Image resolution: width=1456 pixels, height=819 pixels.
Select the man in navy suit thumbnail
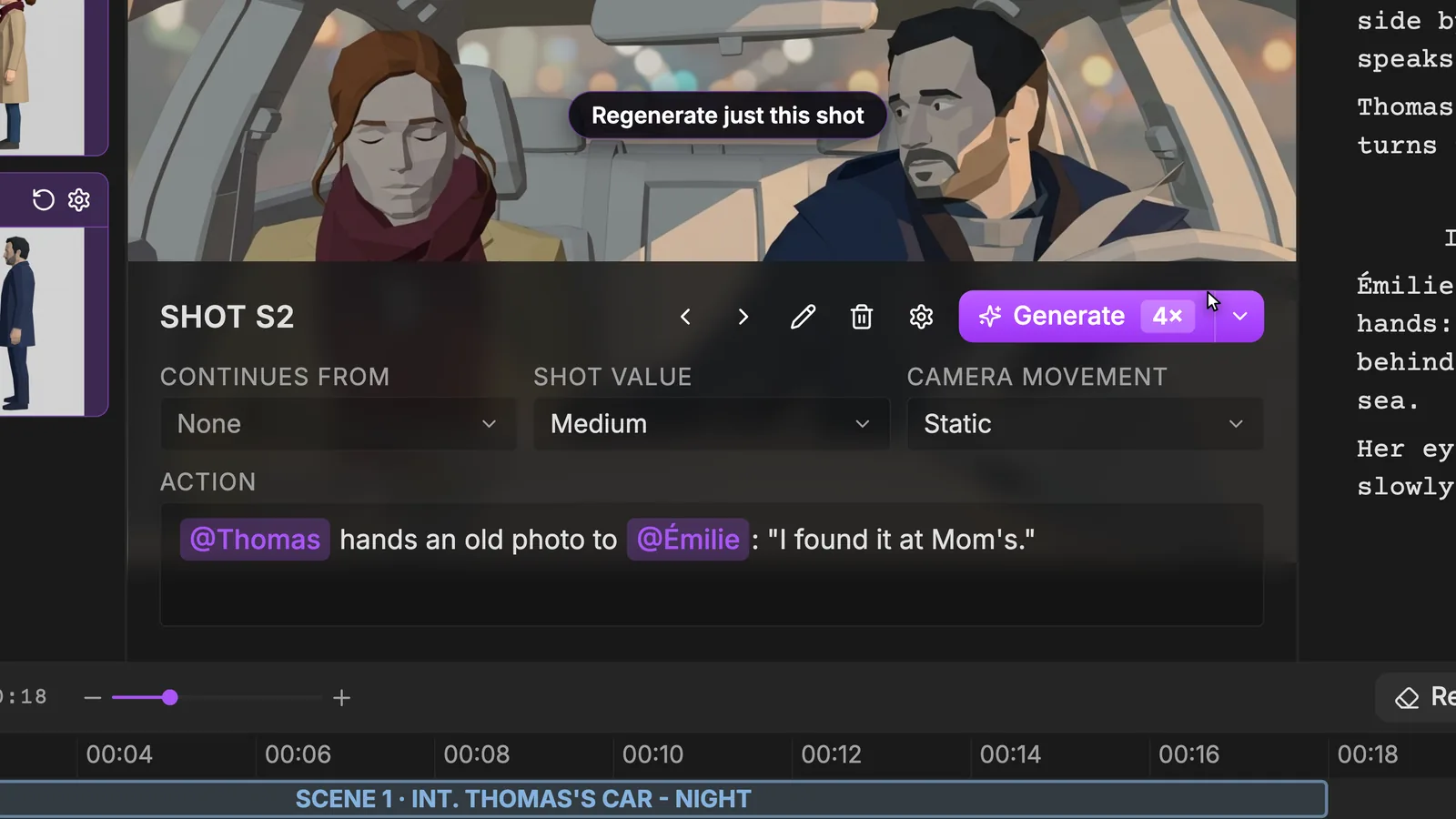coord(42,322)
